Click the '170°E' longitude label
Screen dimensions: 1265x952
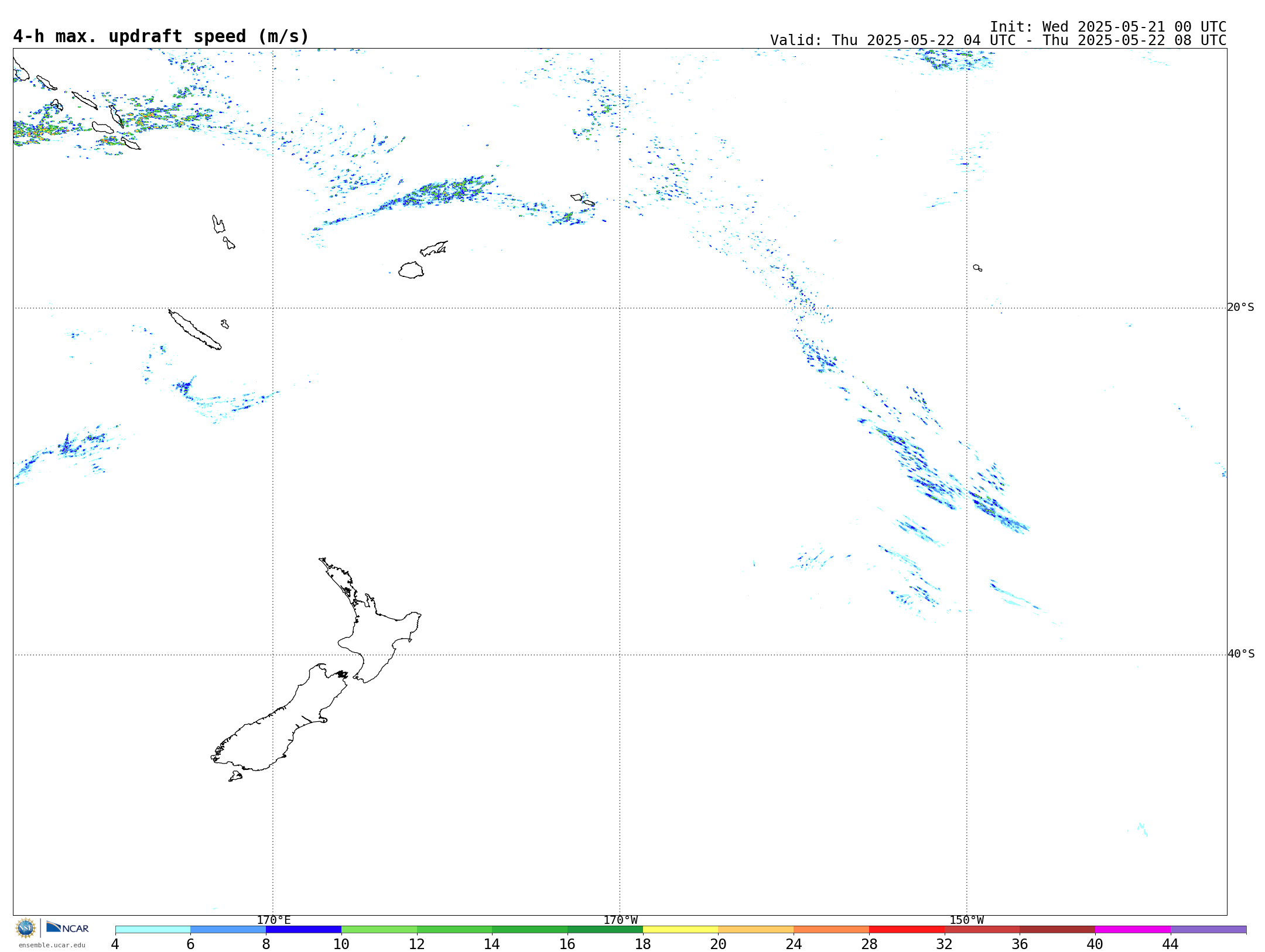point(273,920)
